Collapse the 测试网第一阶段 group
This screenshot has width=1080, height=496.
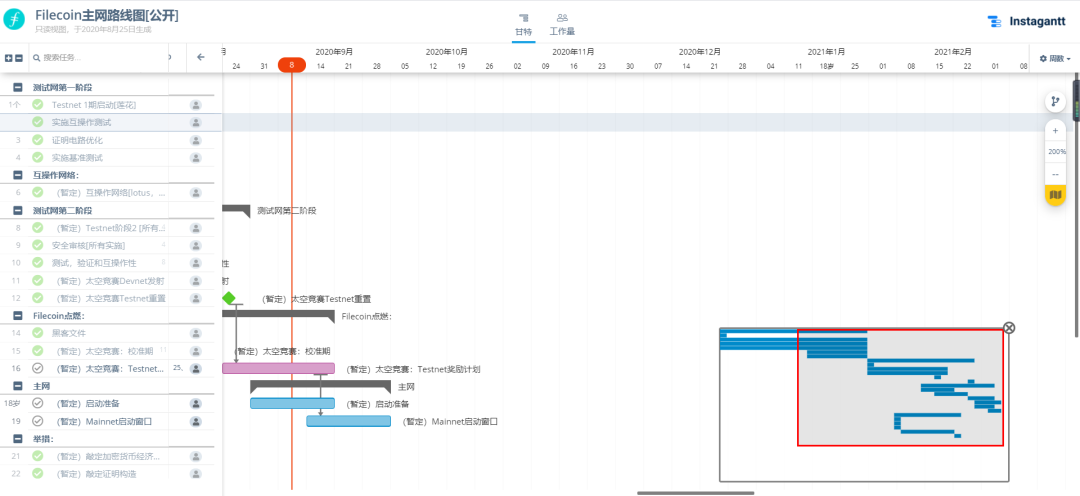pyautogui.click(x=19, y=87)
